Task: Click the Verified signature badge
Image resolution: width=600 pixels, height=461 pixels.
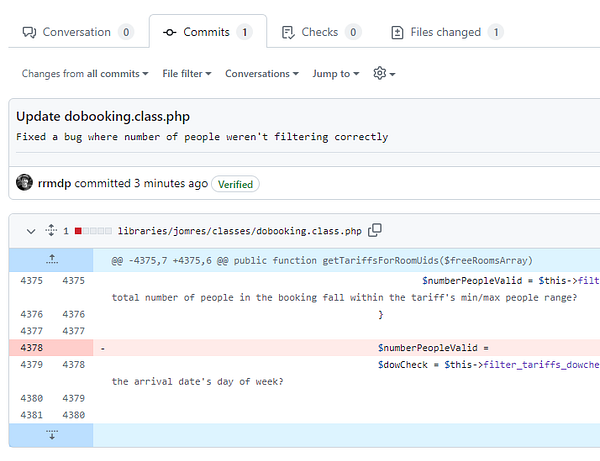Action: [x=235, y=184]
